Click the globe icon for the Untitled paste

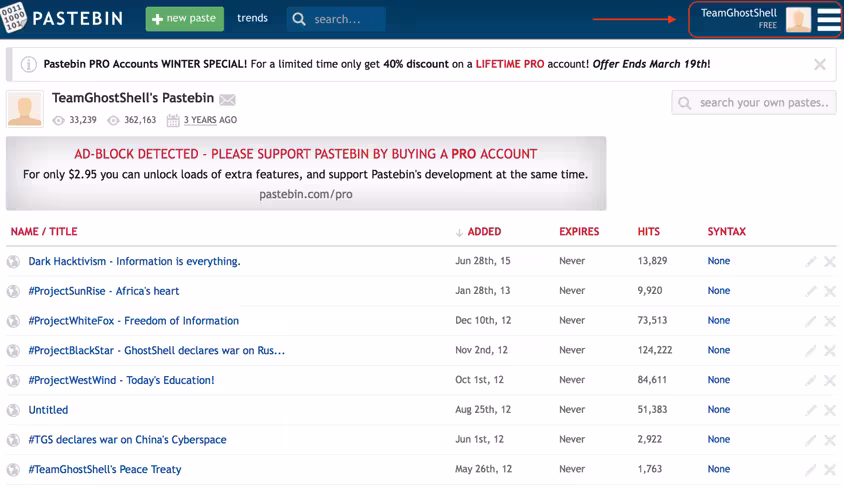click(13, 411)
